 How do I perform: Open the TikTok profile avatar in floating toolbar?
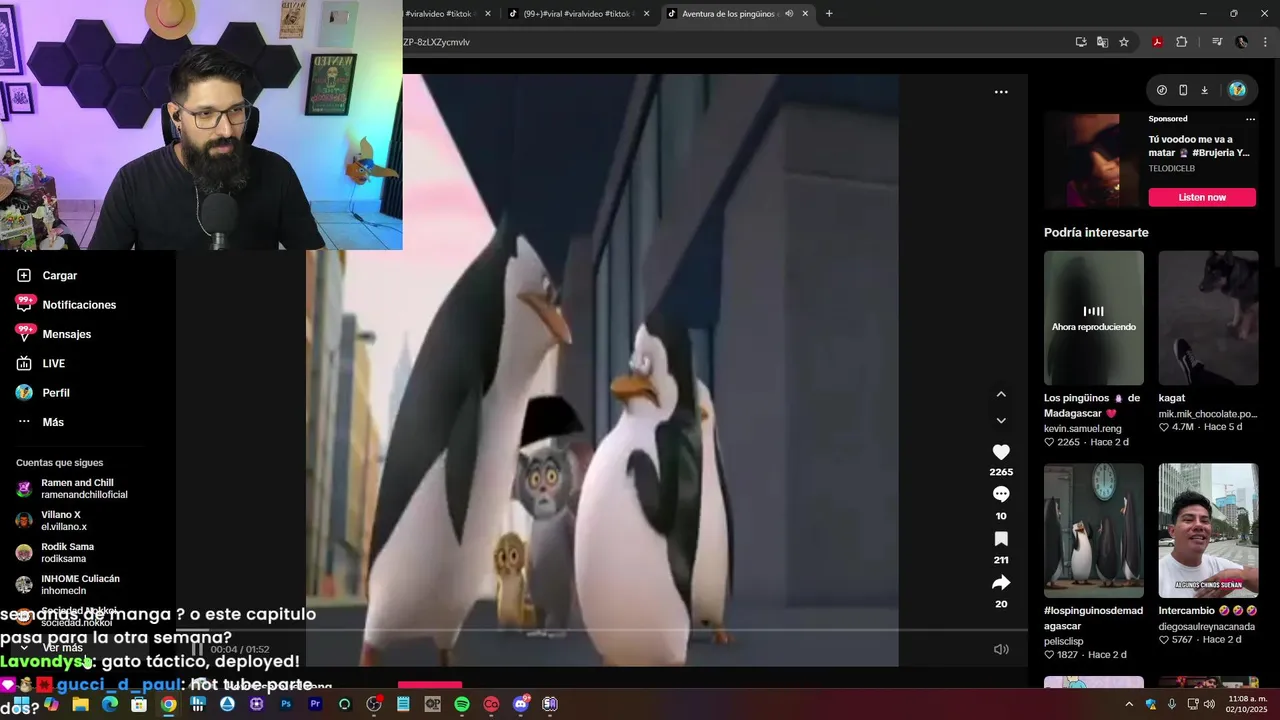1237,90
